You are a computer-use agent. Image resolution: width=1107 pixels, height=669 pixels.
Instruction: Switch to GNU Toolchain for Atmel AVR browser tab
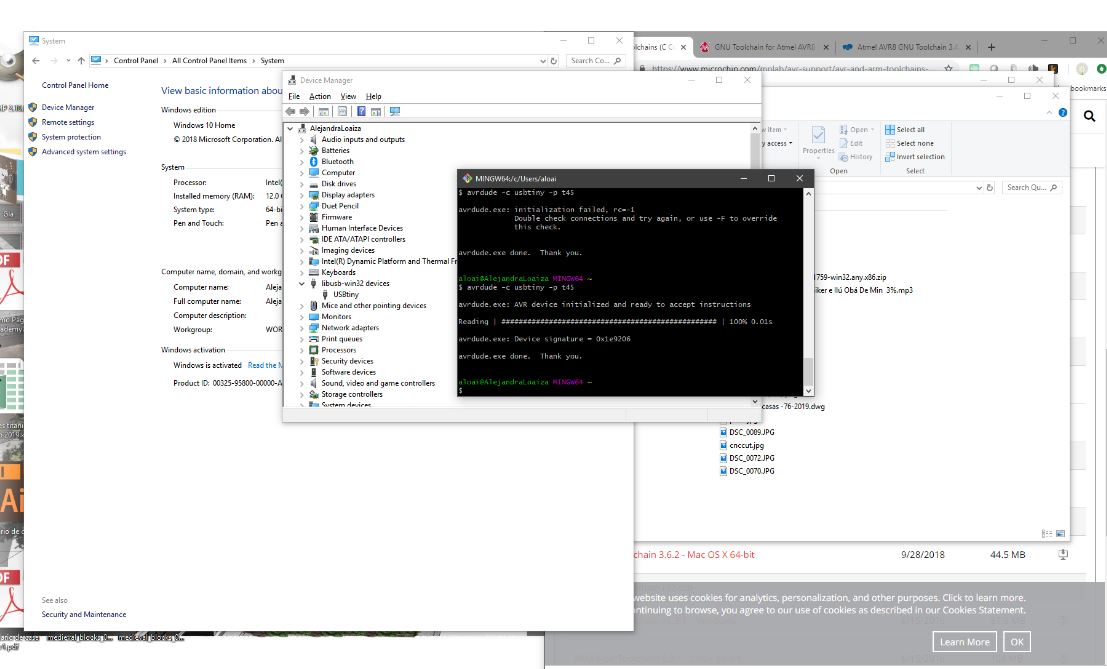point(764,47)
